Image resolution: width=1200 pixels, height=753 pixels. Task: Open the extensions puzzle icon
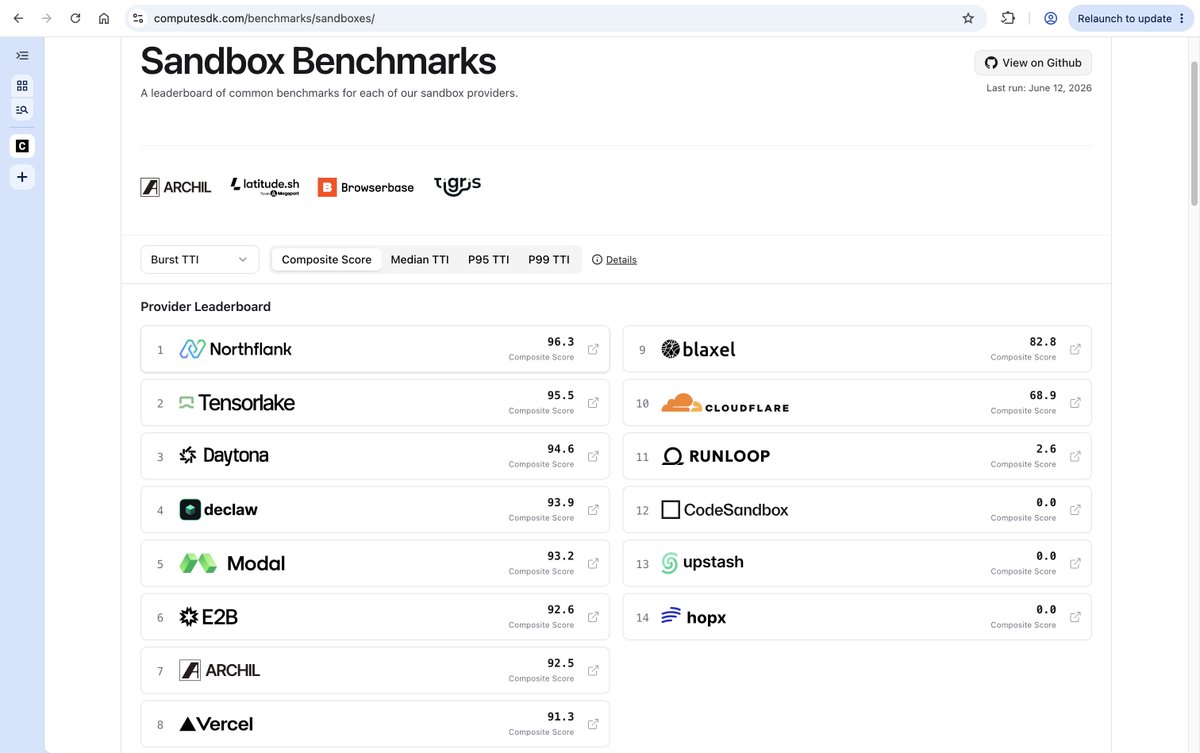pos(1008,18)
